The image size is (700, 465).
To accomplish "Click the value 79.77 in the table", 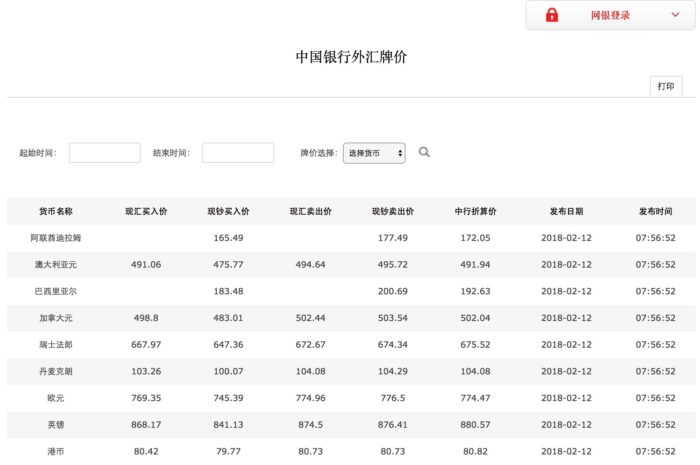I will (x=228, y=452).
